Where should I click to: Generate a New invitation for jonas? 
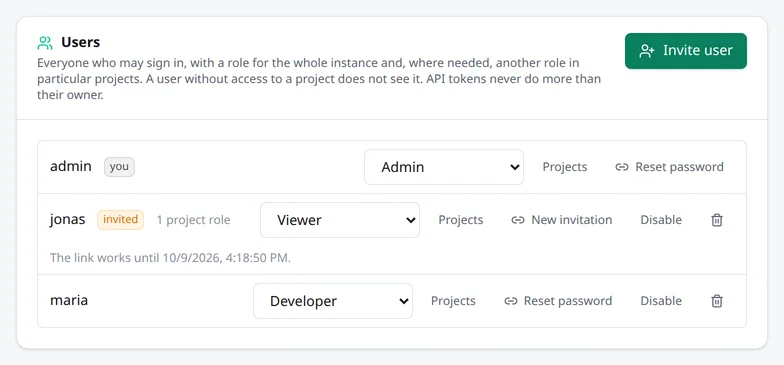point(561,220)
